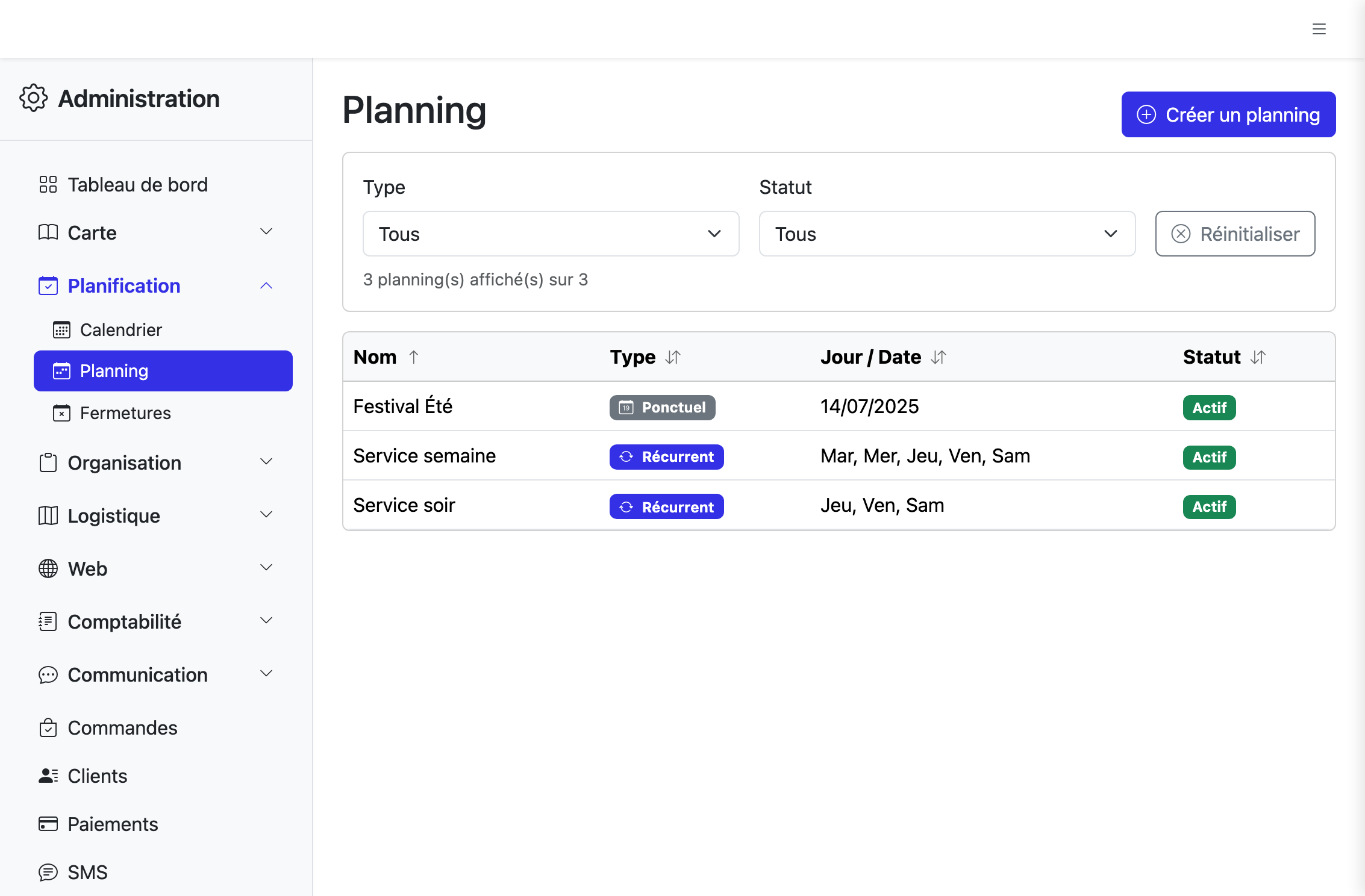Click the text 3 planning(s) affiché(s) sur 3
The width and height of the screenshot is (1365, 896).
475,279
